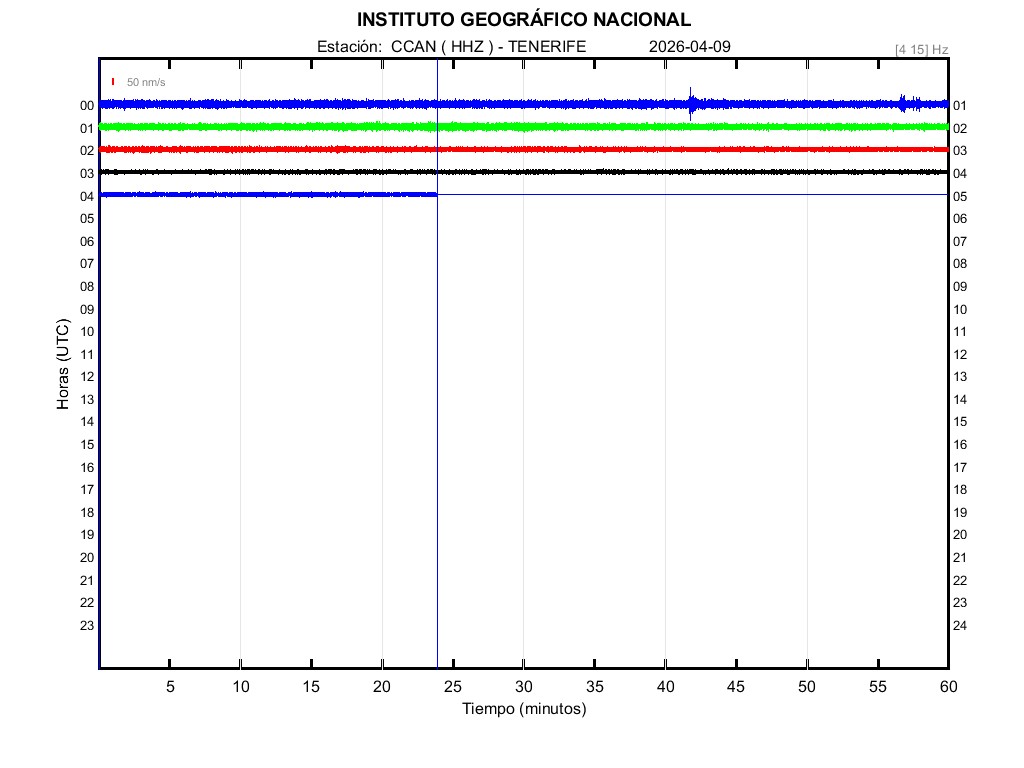Click where the hour 04 blue trace ends
Screen dimensions: 1024x768
click(x=436, y=194)
